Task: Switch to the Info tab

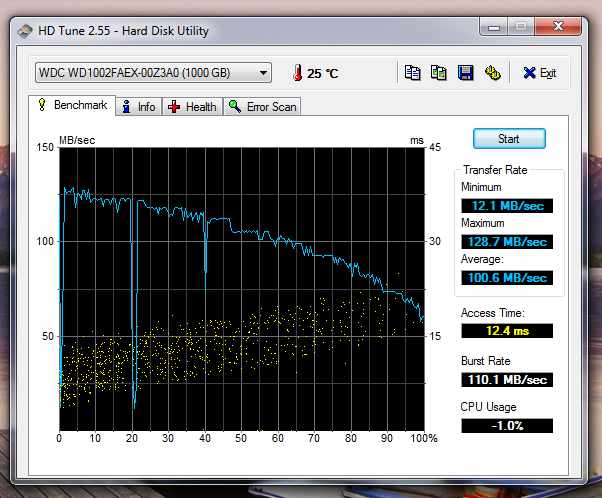Action: point(139,107)
